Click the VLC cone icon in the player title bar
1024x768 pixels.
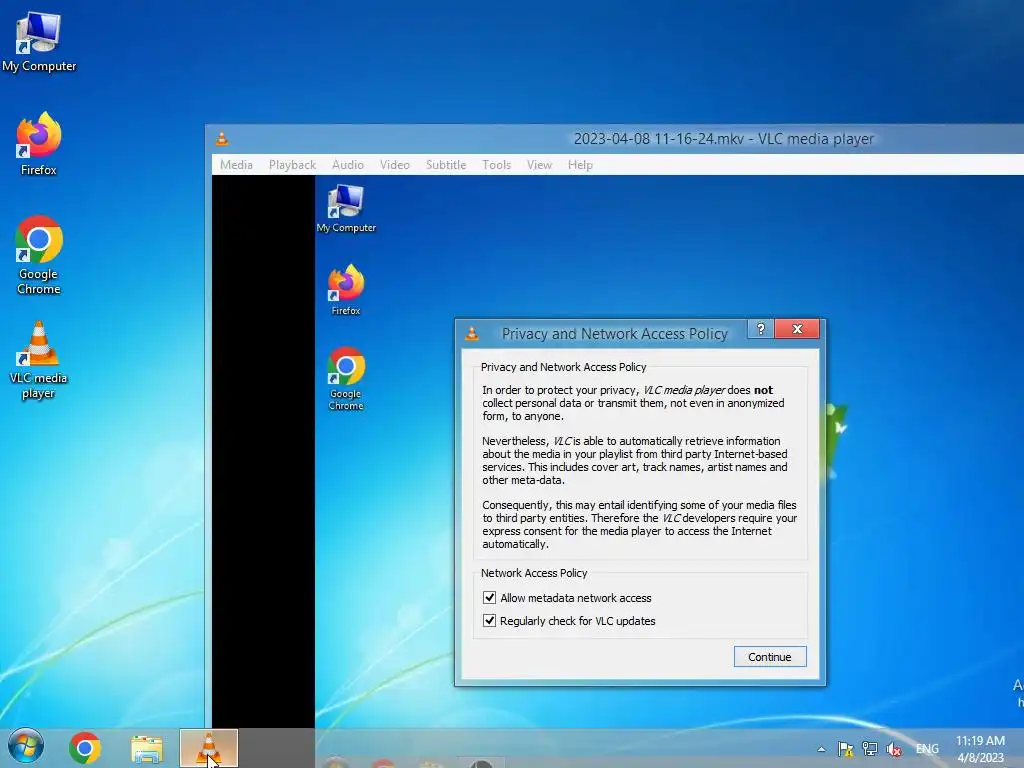(x=222, y=138)
